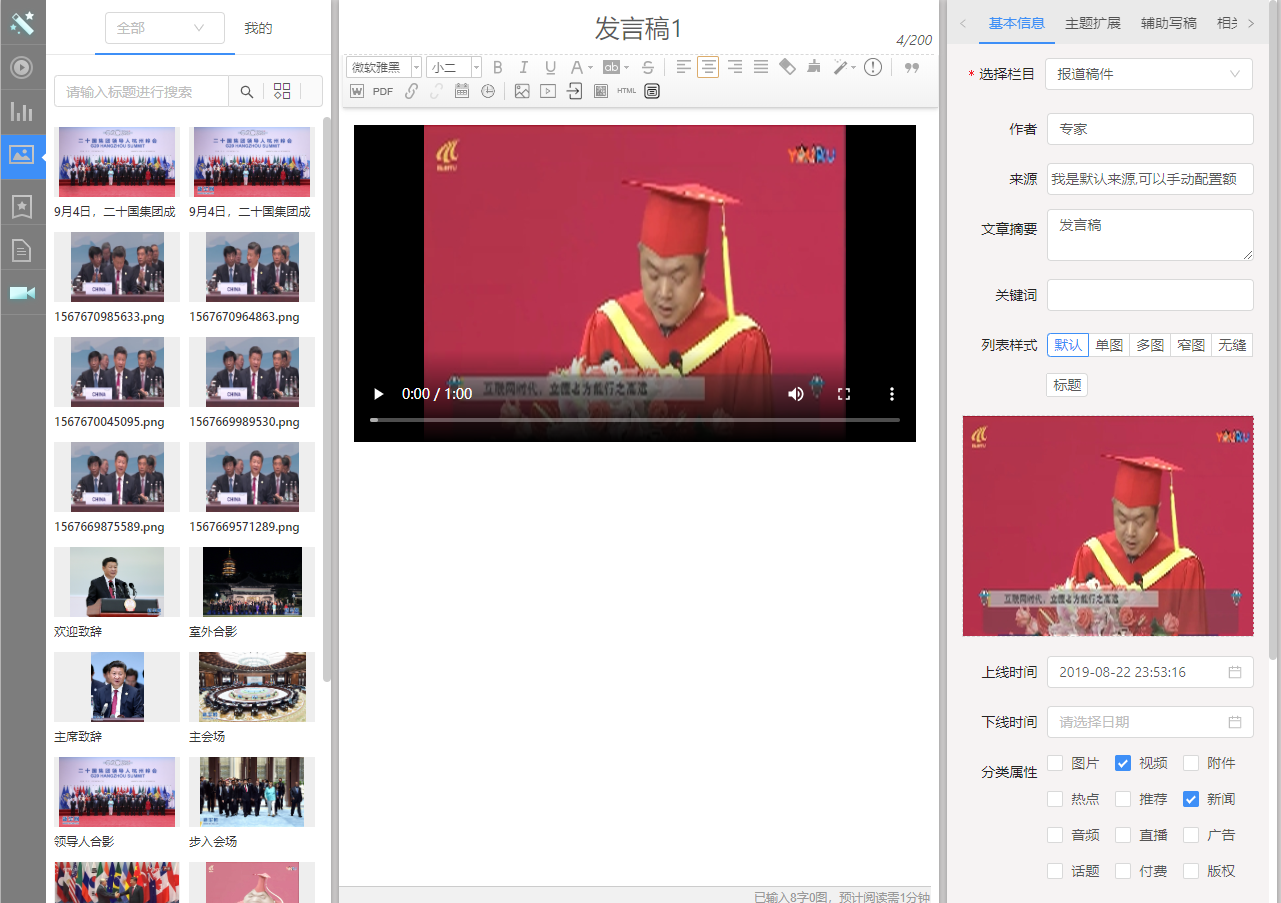Click the magic wand auto-format icon

pyautogui.click(x=841, y=67)
